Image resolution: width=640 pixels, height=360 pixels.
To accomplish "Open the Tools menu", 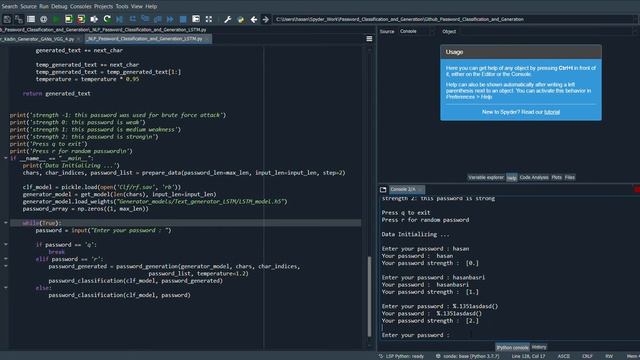I will point(122,6).
